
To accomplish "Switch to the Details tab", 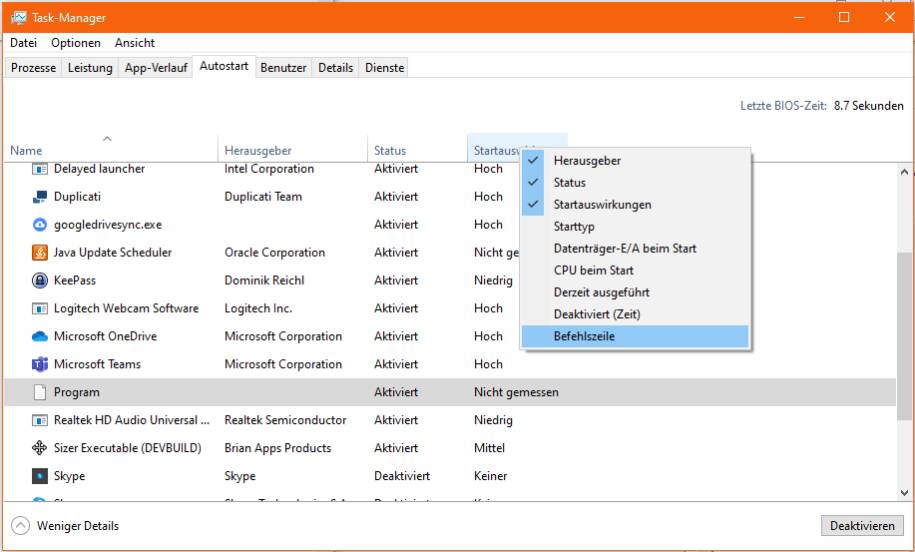I will pos(336,68).
